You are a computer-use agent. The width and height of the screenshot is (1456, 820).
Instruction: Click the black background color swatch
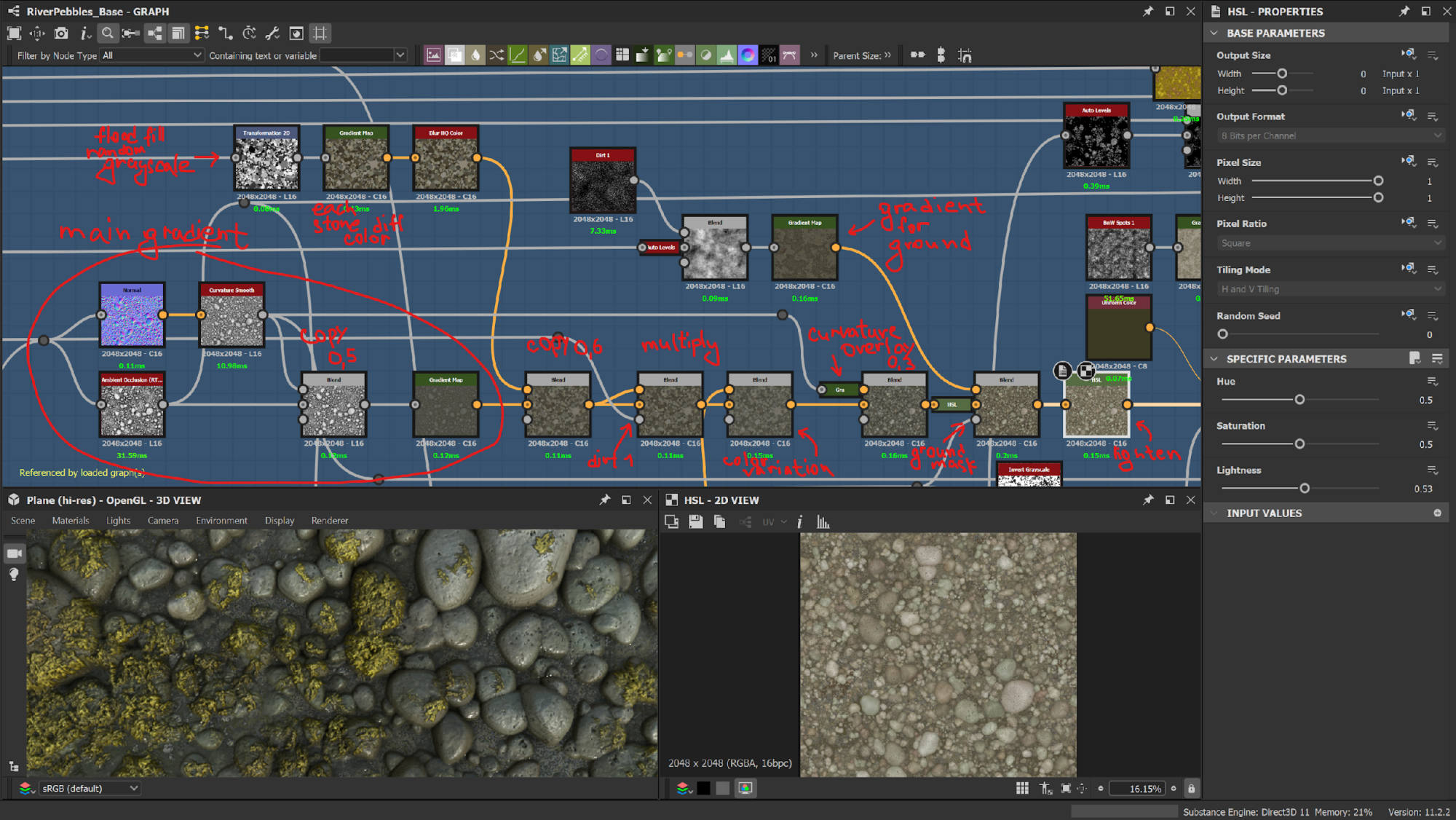tap(703, 788)
